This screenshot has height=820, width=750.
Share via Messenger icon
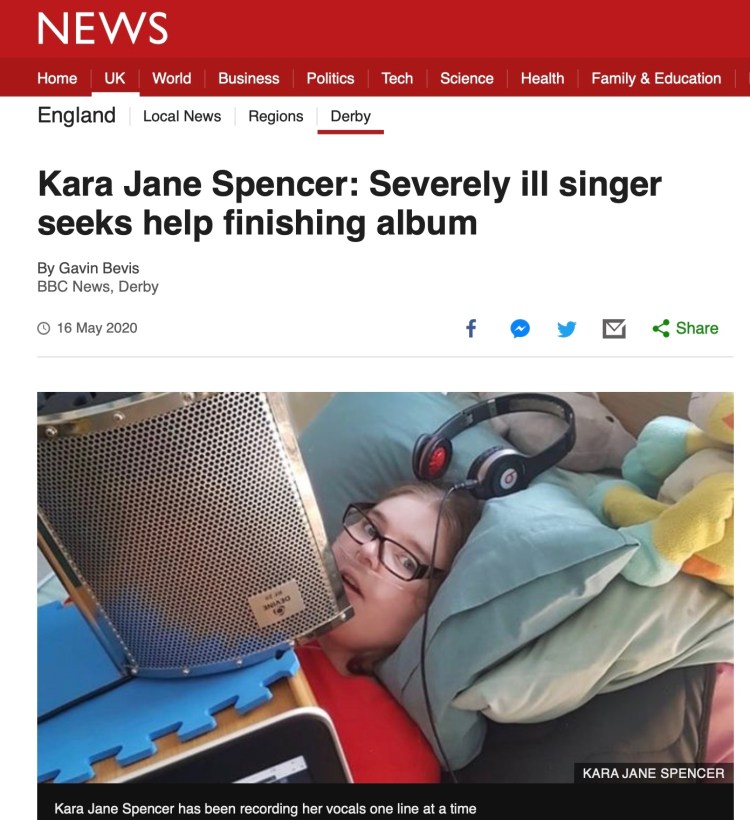[x=520, y=328]
